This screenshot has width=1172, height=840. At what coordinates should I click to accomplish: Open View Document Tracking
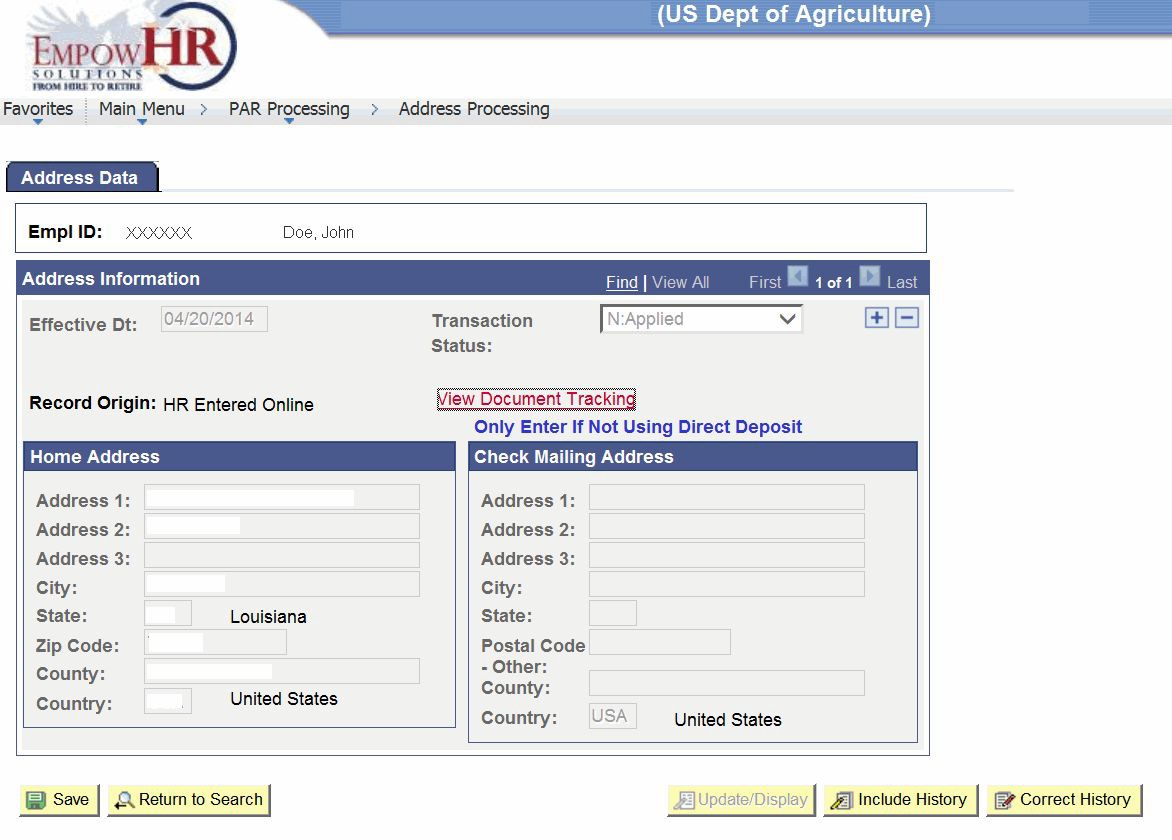pyautogui.click(x=536, y=398)
